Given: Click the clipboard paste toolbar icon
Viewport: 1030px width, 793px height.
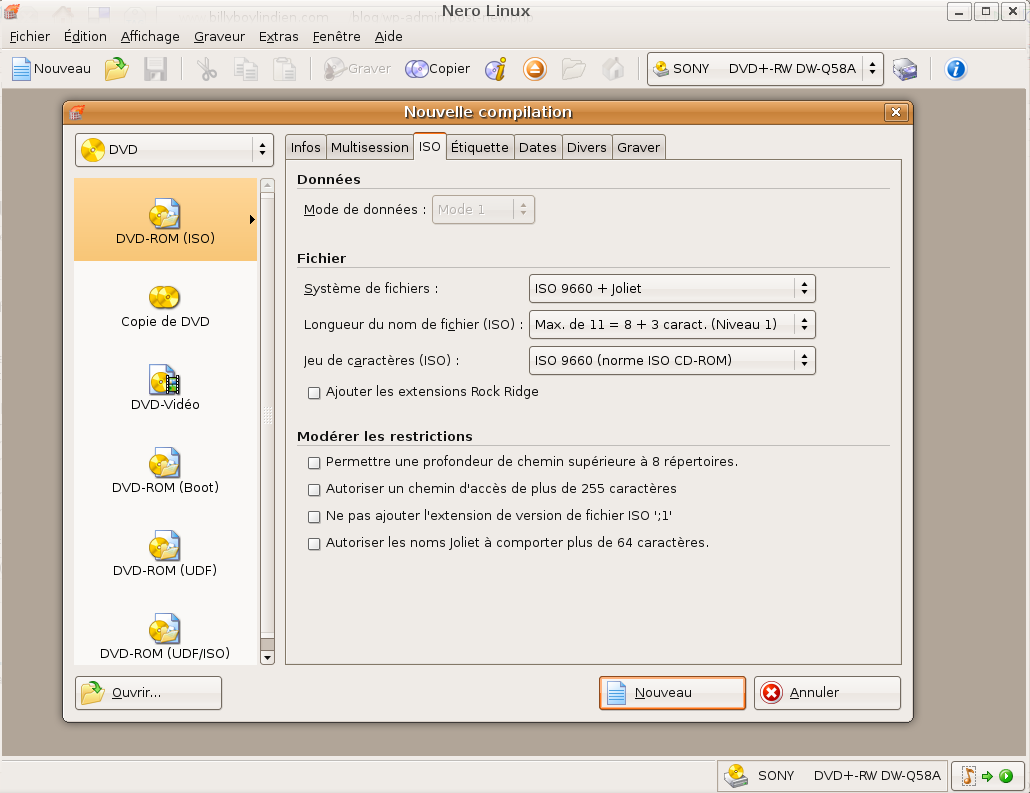Looking at the screenshot, I should [284, 69].
